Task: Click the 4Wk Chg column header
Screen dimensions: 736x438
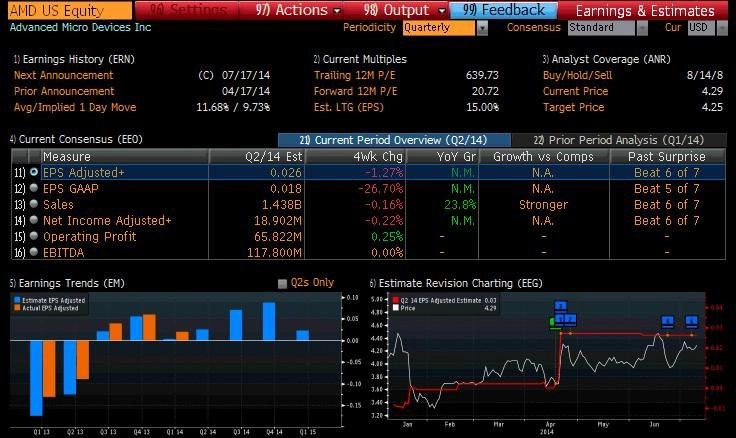Action: click(355, 156)
